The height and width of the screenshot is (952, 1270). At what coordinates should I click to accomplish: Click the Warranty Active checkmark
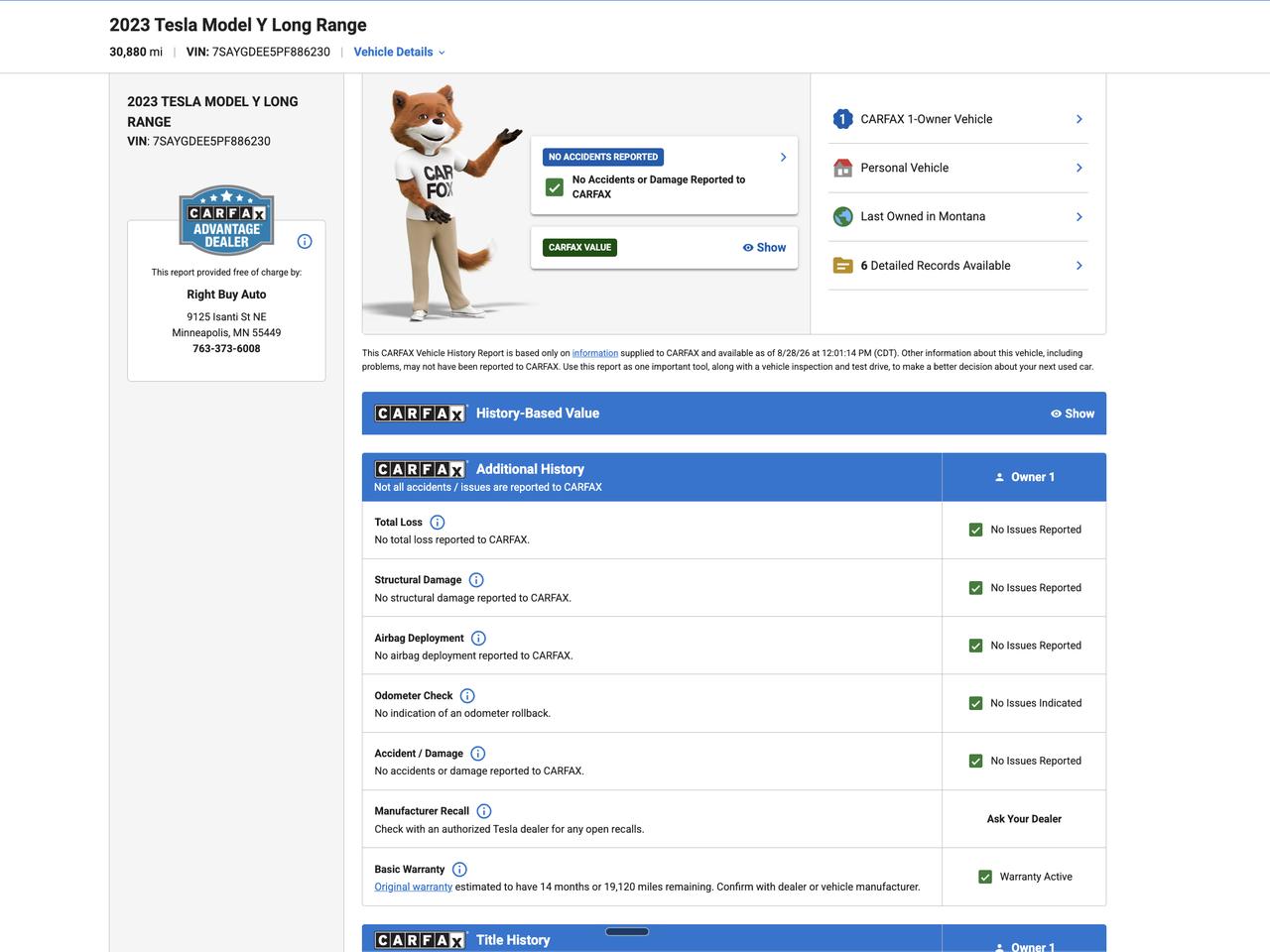tap(985, 877)
